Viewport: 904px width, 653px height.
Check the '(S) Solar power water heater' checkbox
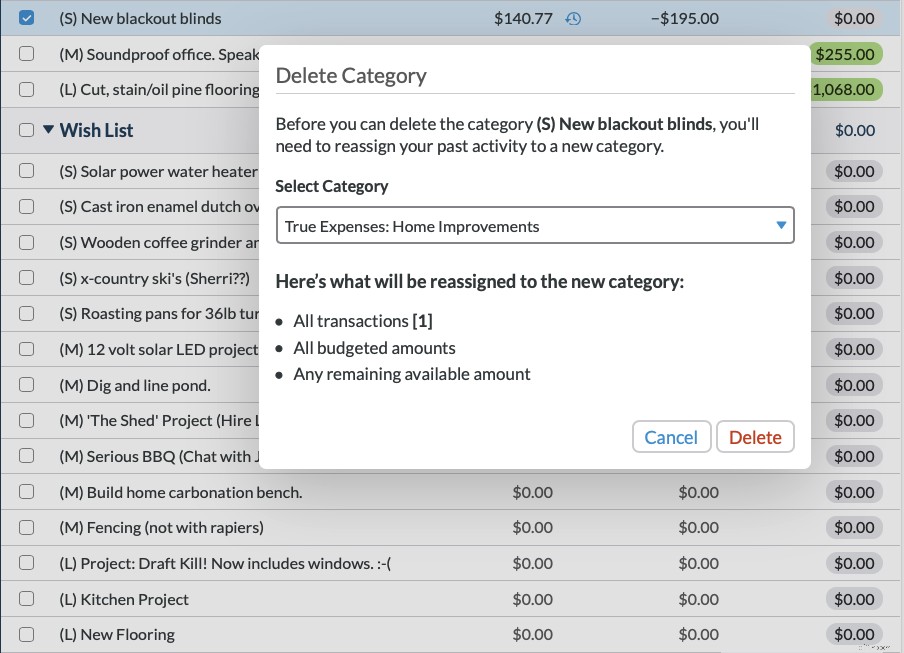tap(27, 171)
